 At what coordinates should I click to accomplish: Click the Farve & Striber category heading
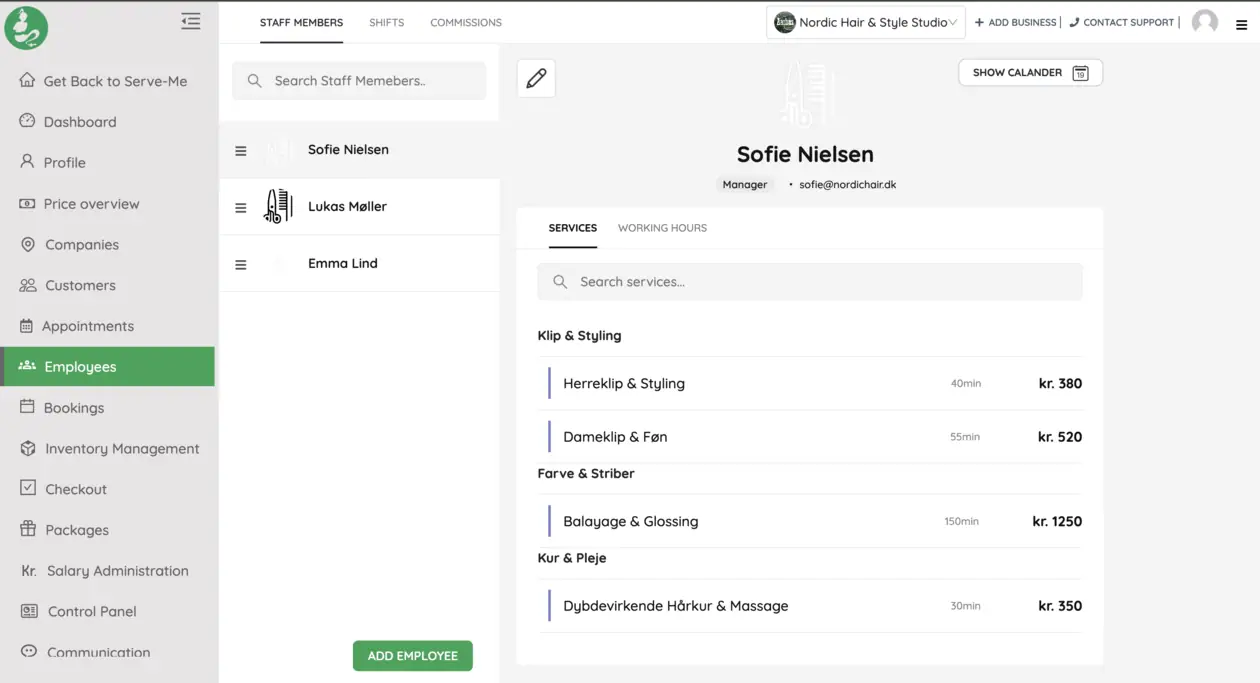click(586, 474)
